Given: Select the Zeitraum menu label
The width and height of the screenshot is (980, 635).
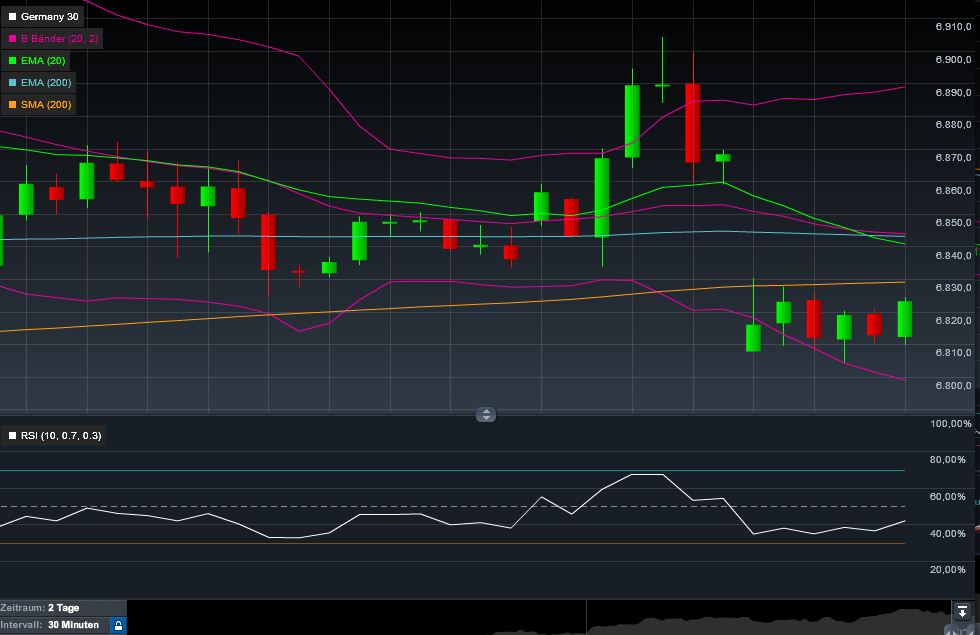Looking at the screenshot, I should click(27, 607).
